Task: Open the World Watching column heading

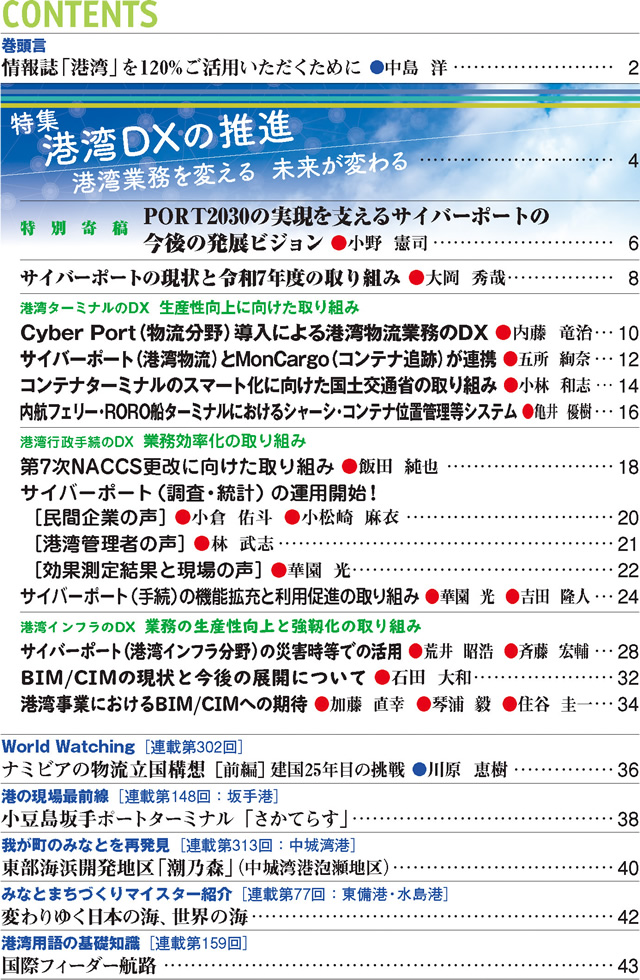Action: [x=68, y=746]
